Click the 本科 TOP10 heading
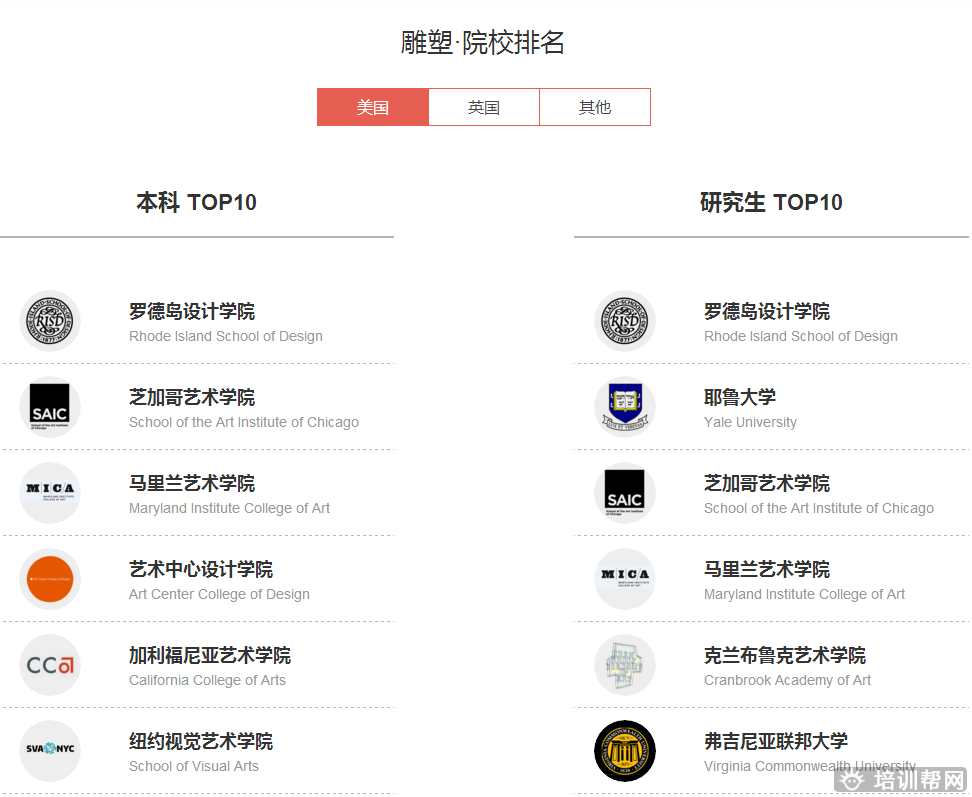Screen dimensions: 972x797 [x=196, y=202]
